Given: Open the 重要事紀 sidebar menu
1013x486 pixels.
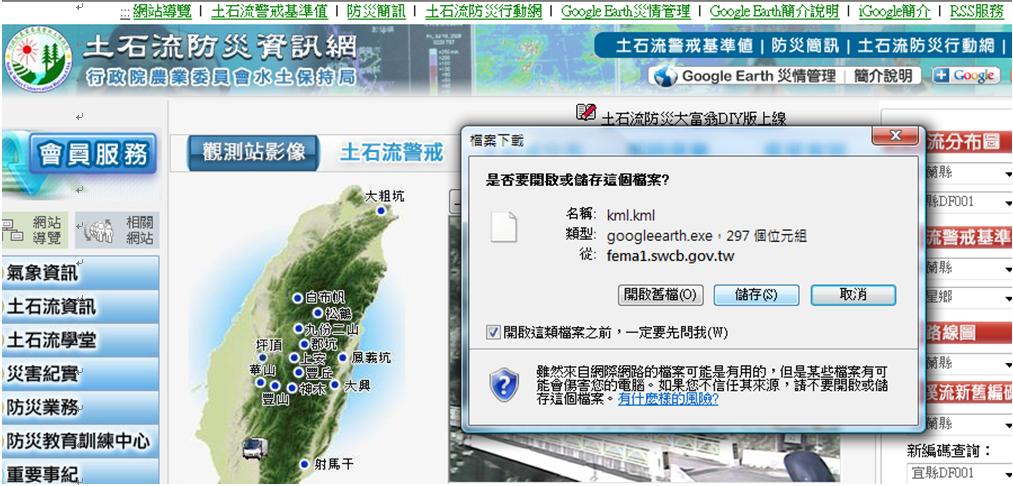Looking at the screenshot, I should coord(80,472).
